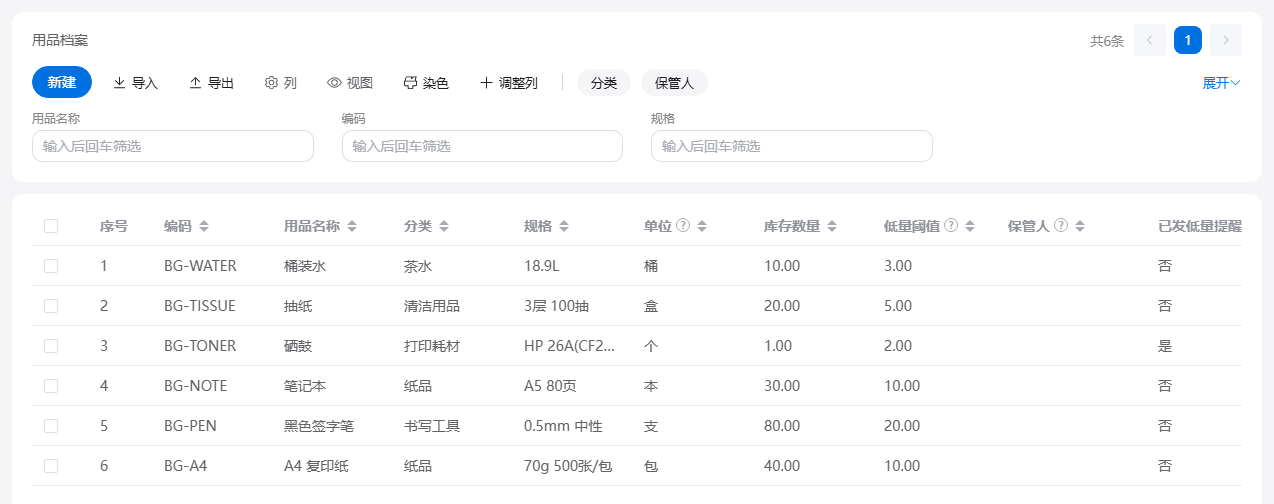Select the 分类 filter chip
This screenshot has height=504, width=1274.
pyautogui.click(x=604, y=83)
